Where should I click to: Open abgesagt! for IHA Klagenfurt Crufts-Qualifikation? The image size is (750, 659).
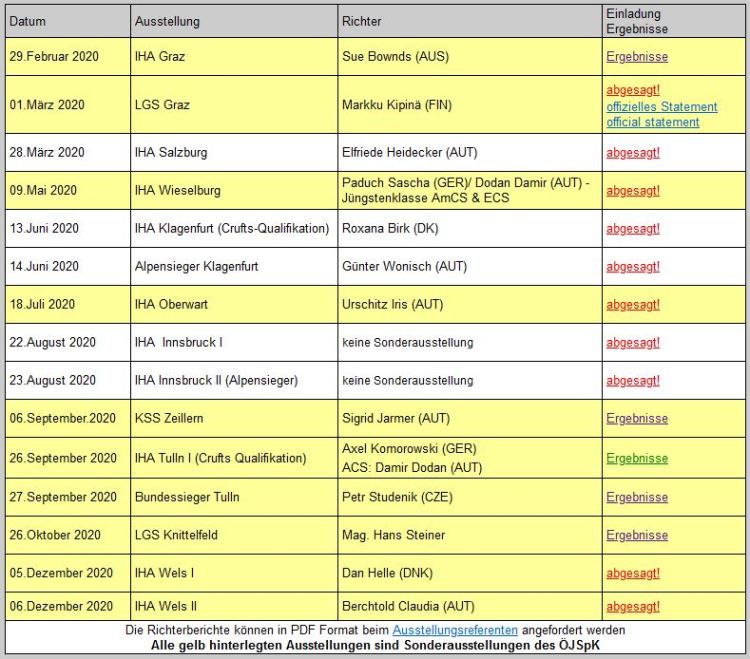point(632,229)
